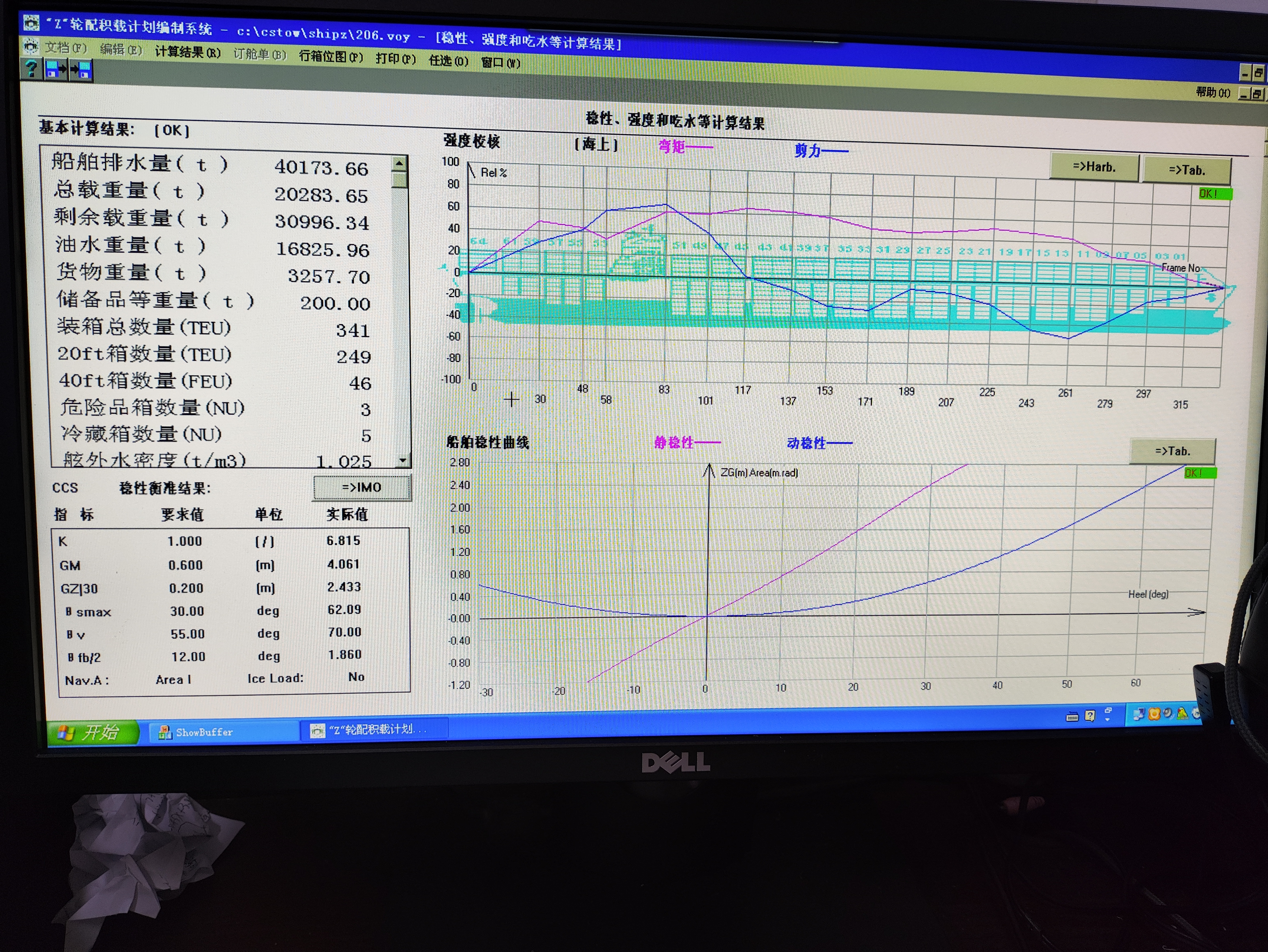Click the =>Tab. button in stability curve
The width and height of the screenshot is (1268, 952).
coord(1172,451)
